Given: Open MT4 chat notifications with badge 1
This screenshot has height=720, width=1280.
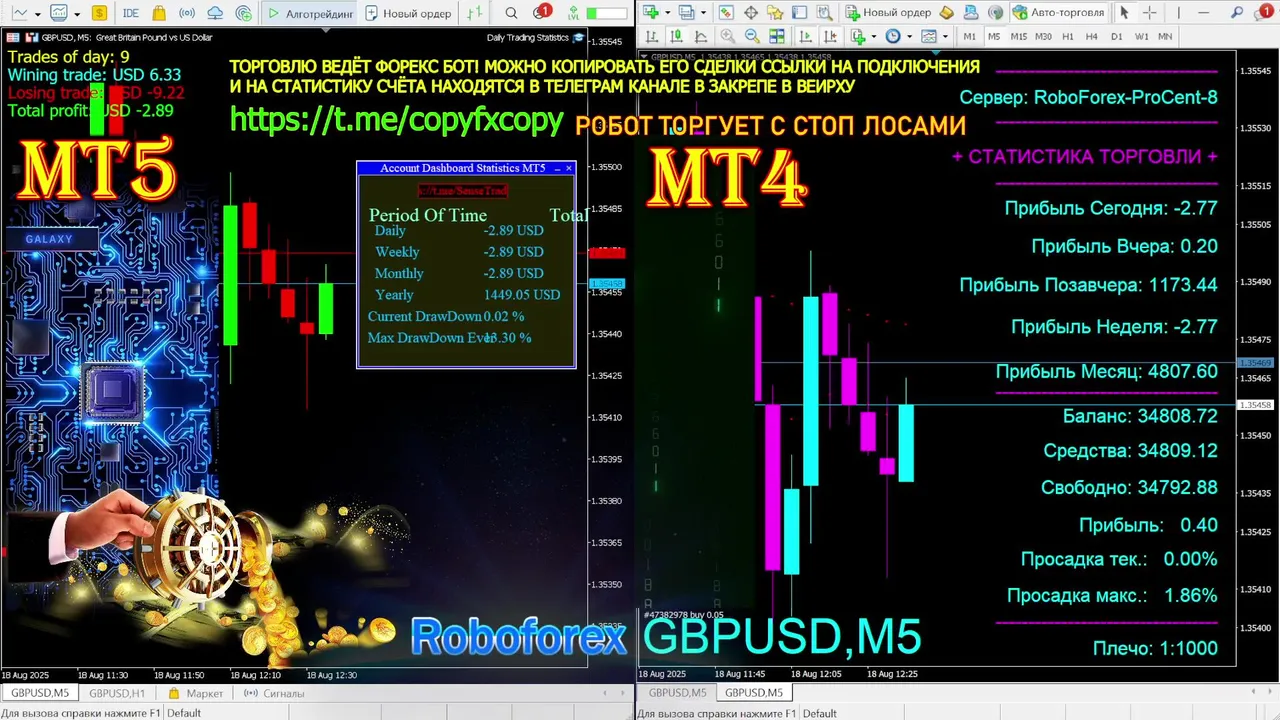Looking at the screenshot, I should point(1264,11).
